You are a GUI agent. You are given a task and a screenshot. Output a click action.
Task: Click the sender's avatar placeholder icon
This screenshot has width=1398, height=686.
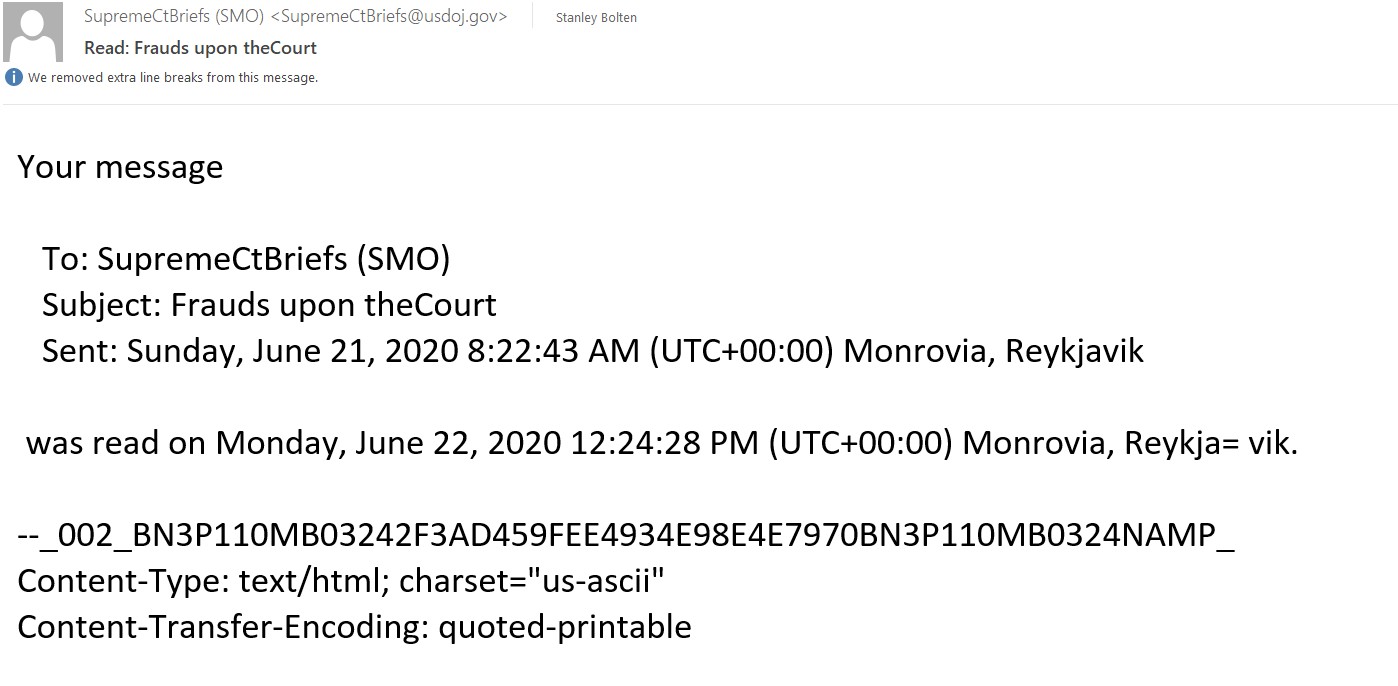pyautogui.click(x=35, y=32)
